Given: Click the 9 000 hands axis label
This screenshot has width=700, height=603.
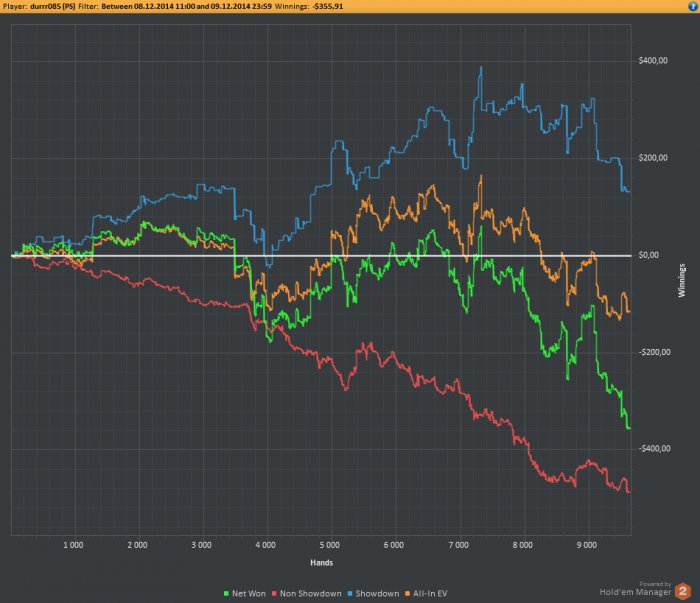Looking at the screenshot, I should point(587,545).
